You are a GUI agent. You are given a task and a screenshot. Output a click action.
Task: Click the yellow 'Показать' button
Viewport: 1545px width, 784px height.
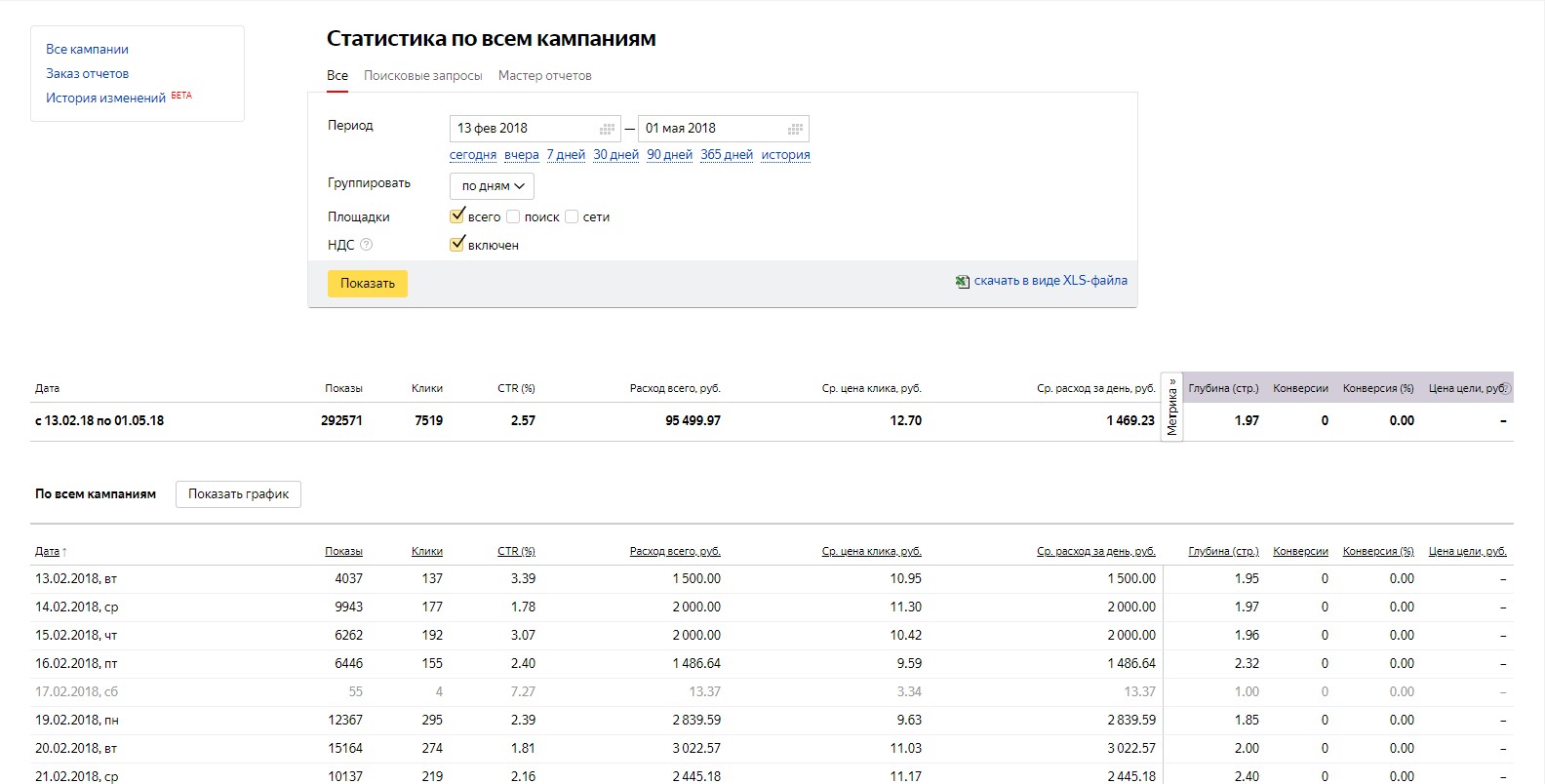[x=368, y=283]
